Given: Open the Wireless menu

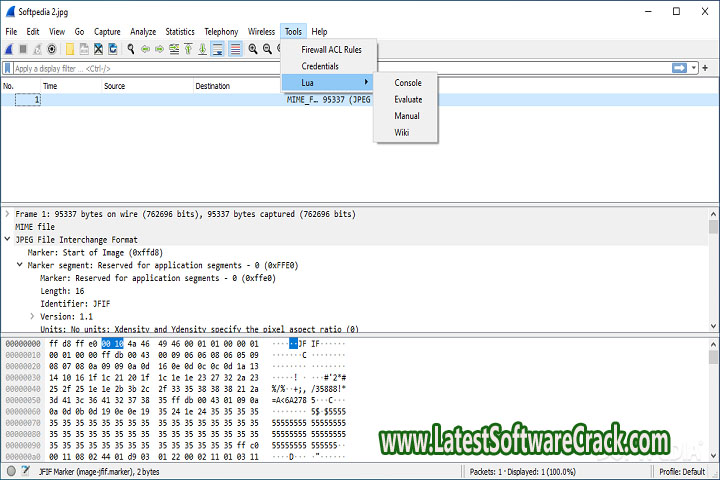Looking at the screenshot, I should tap(261, 32).
